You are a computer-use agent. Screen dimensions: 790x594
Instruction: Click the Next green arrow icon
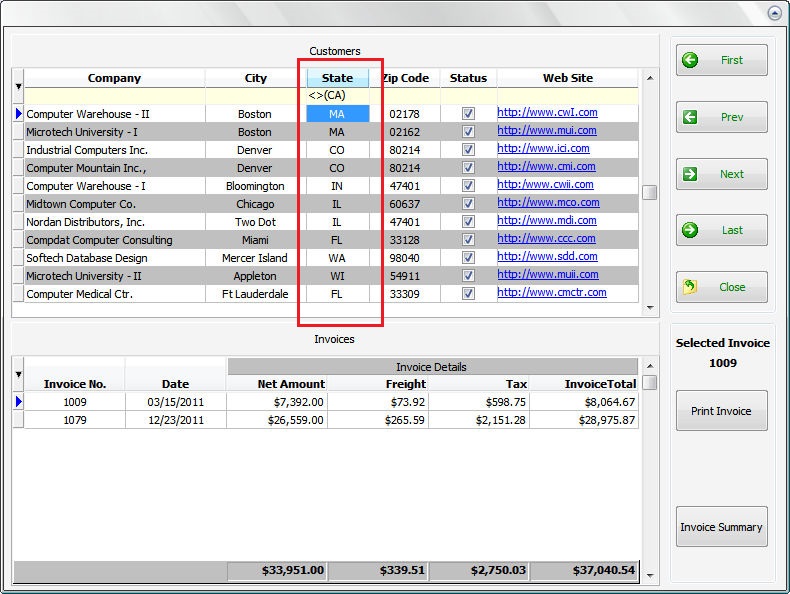690,174
